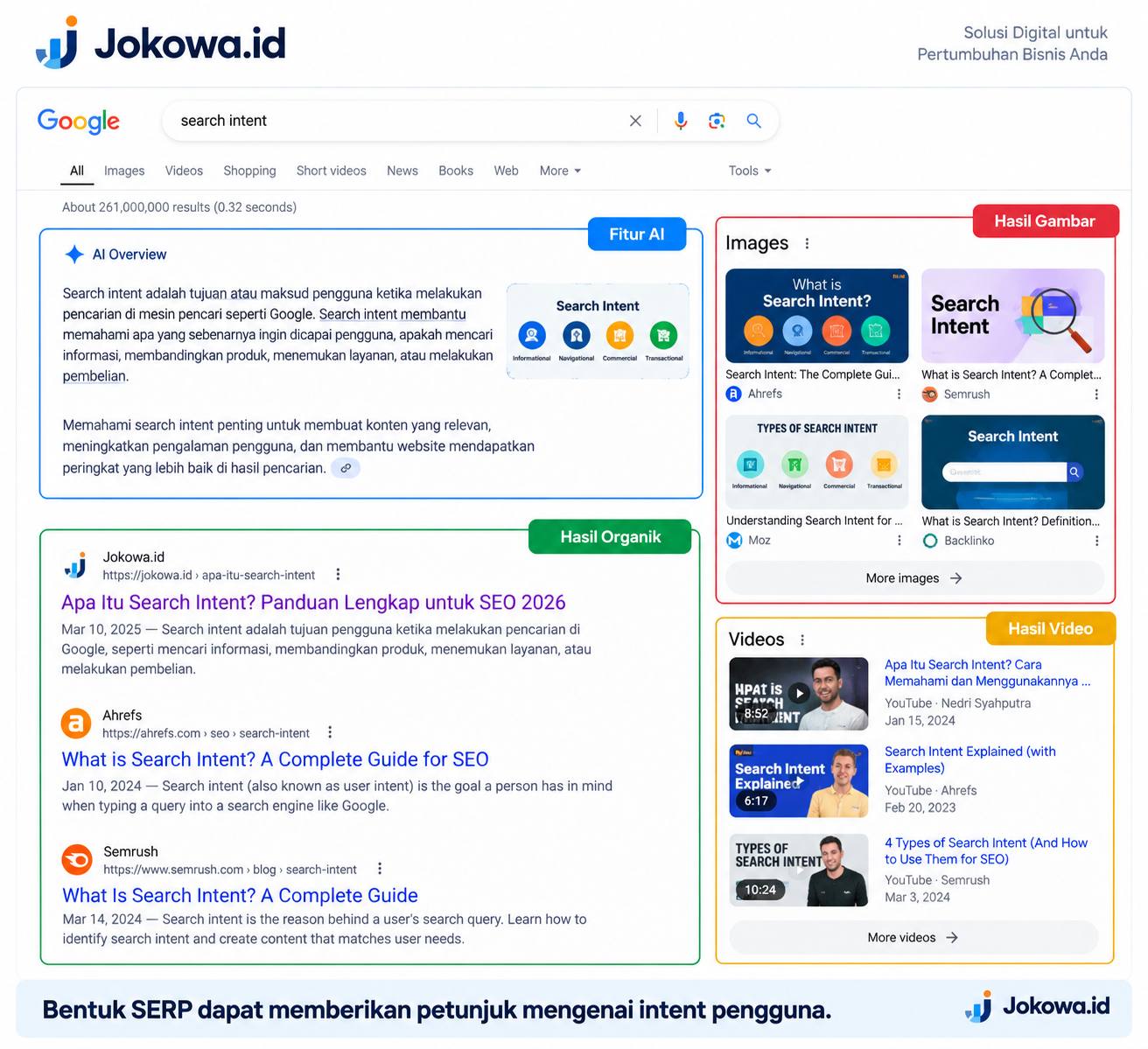Click the jokowa.id apa-itu-search-intent URL
Screen dimensions: 1148x1049
208,576
